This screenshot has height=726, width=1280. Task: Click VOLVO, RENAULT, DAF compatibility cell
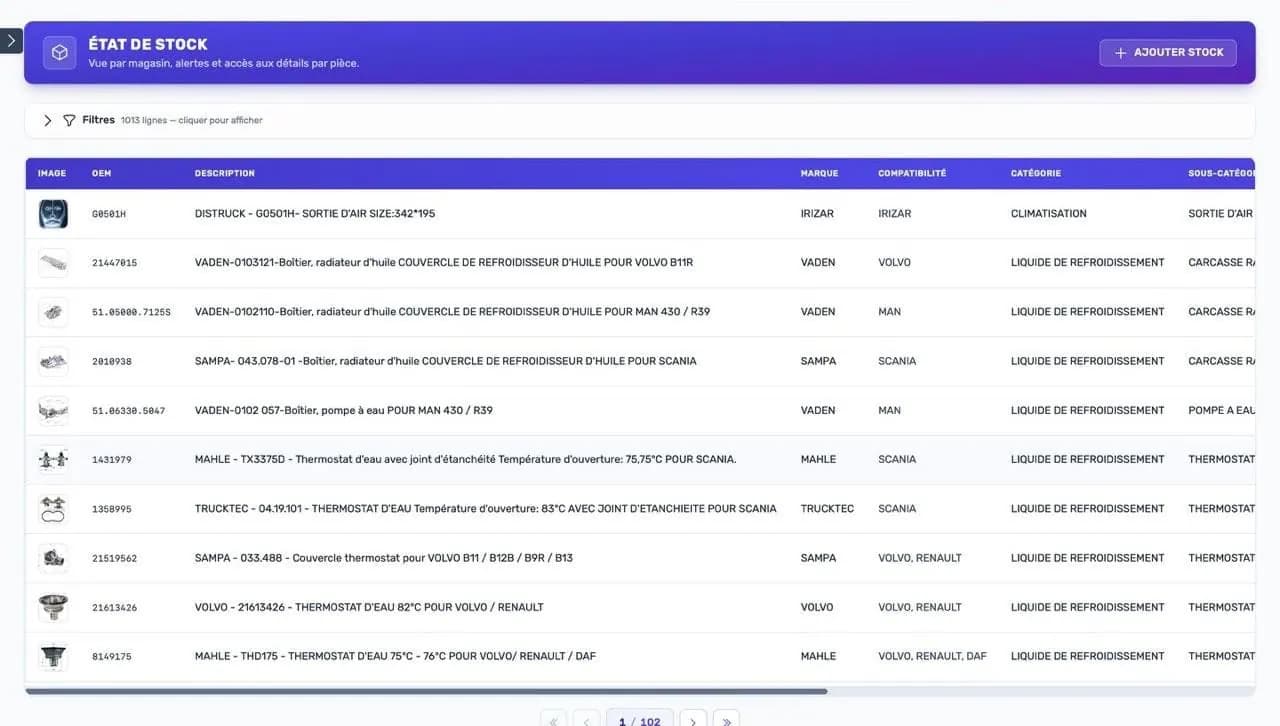click(x=932, y=657)
